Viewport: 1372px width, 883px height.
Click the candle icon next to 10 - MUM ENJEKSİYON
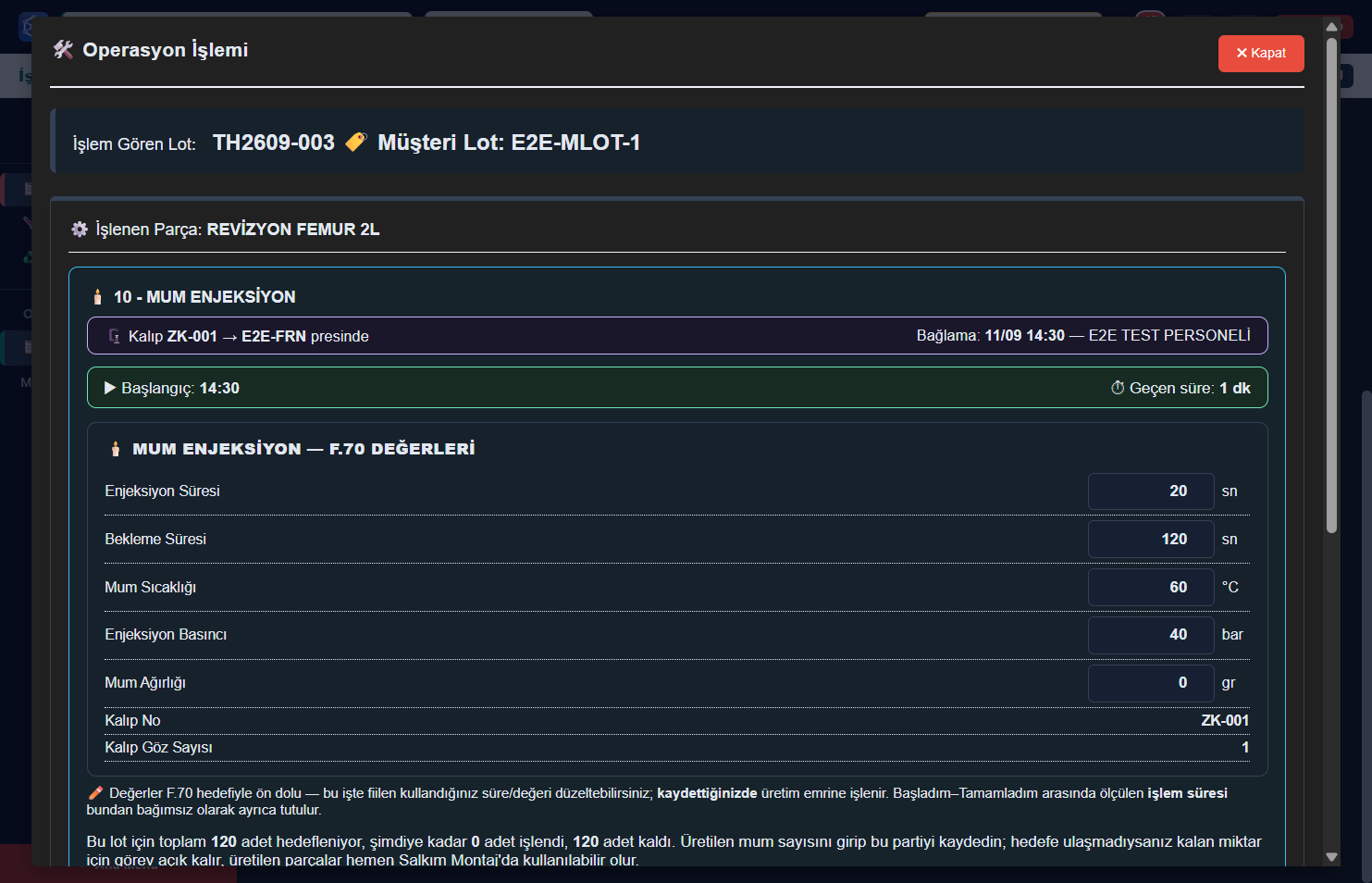[97, 297]
